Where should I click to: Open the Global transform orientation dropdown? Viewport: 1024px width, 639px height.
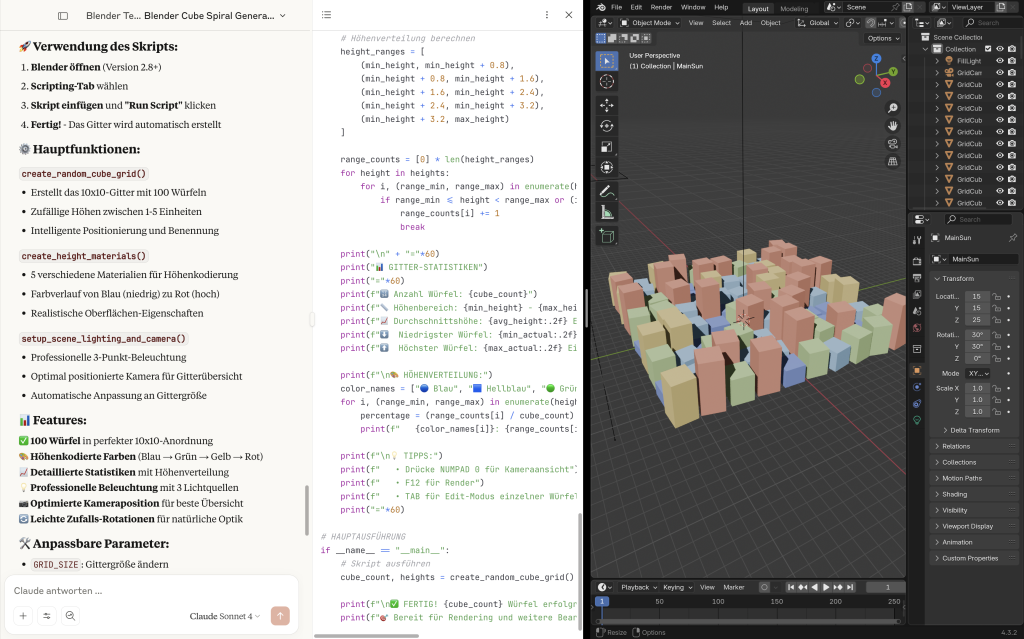[816, 23]
